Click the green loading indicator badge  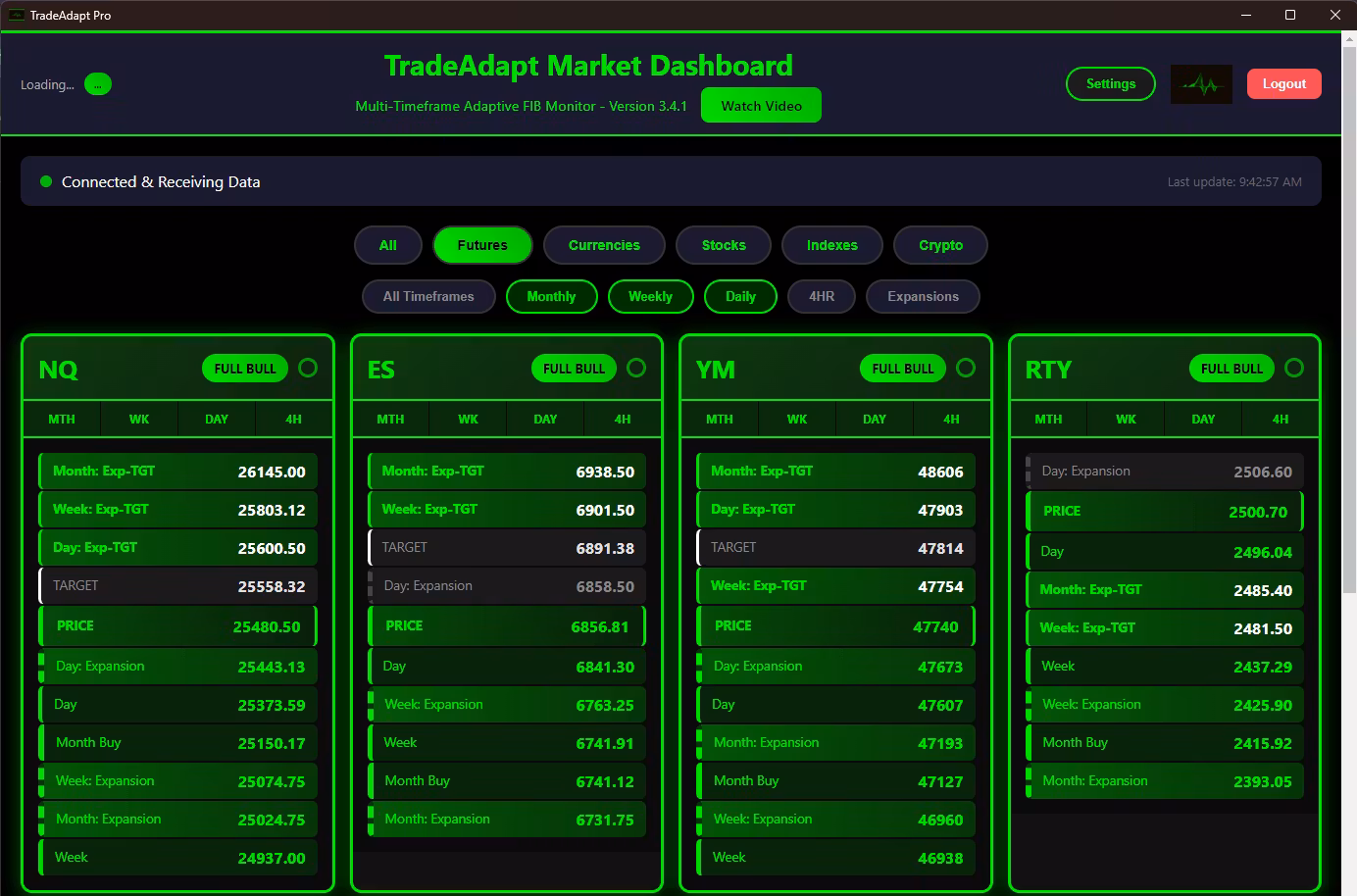pos(98,84)
